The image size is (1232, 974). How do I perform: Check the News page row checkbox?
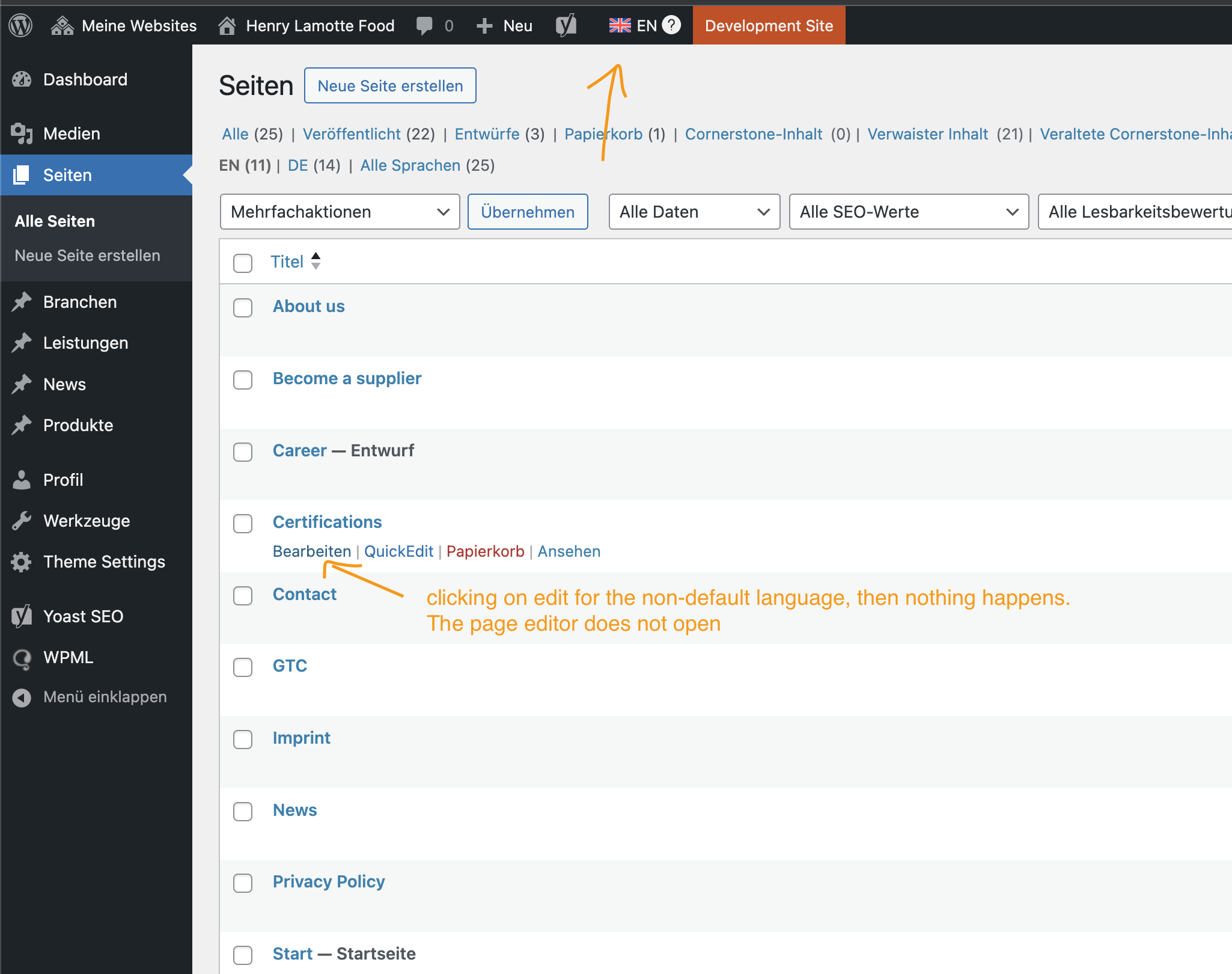[243, 811]
